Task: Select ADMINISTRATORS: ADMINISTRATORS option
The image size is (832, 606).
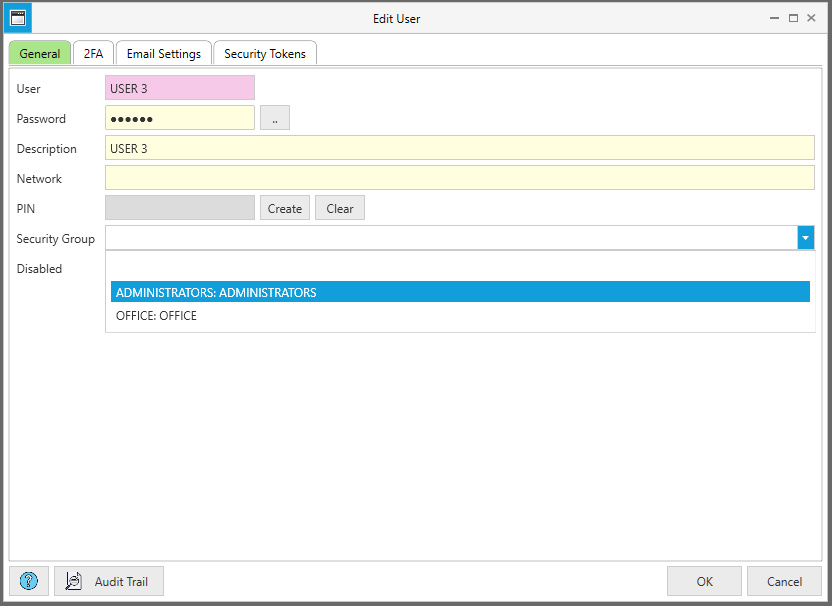Action: tap(460, 292)
